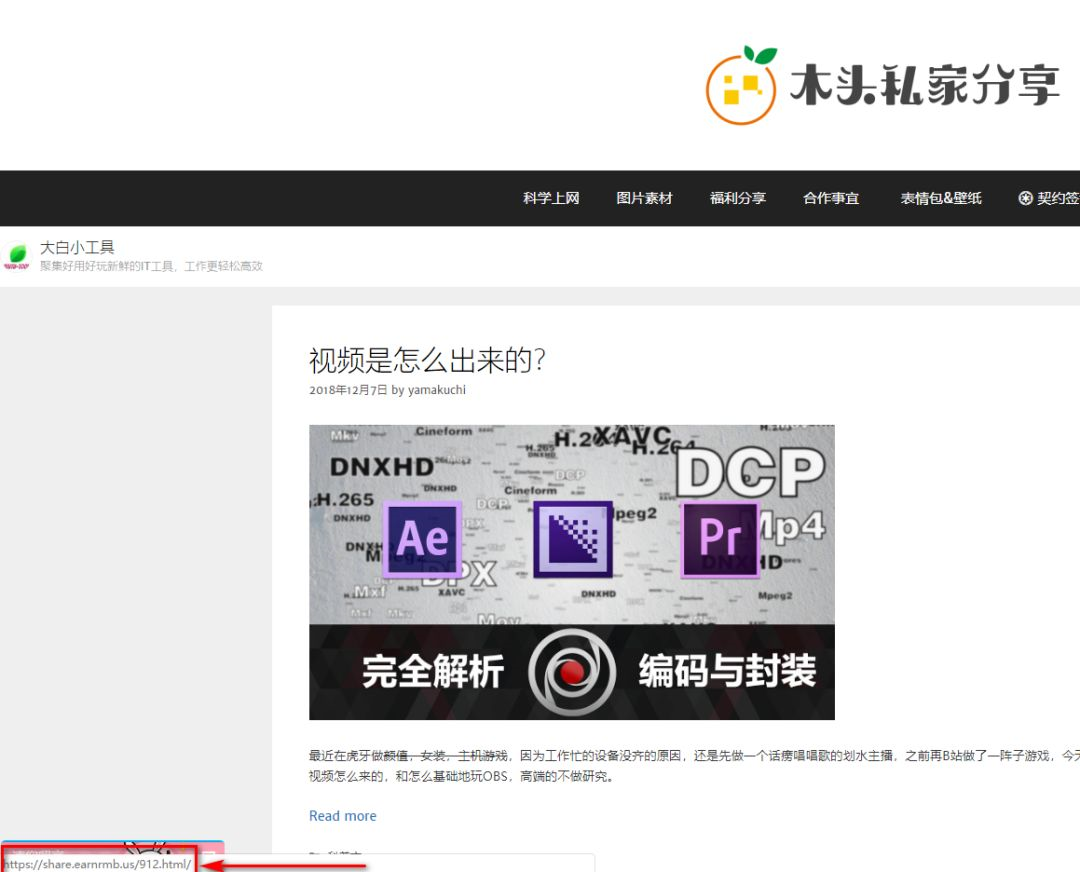Click the excerpt starting with 最近在虎牙做
This screenshot has height=872, width=1080.
[694, 766]
